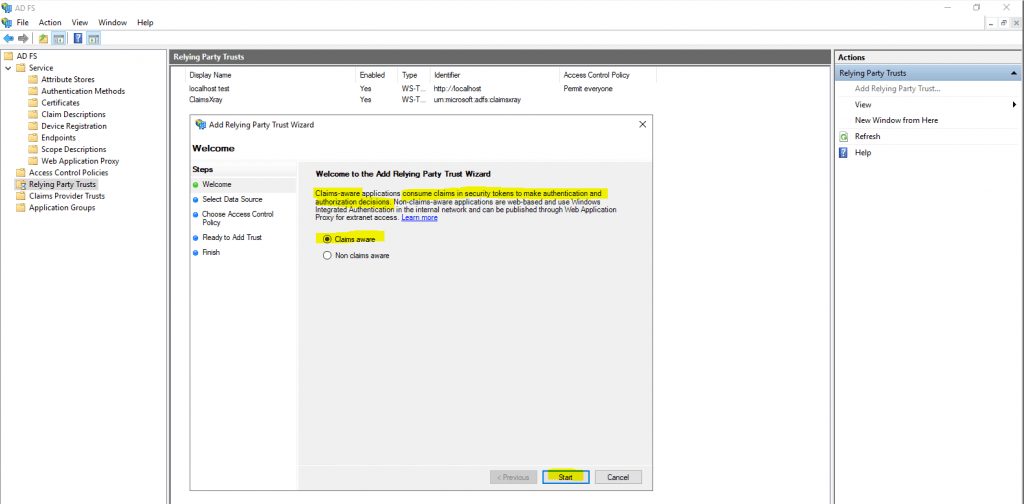Click the blue Help question mark toolbar icon
This screenshot has width=1024, height=504.
(x=78, y=39)
